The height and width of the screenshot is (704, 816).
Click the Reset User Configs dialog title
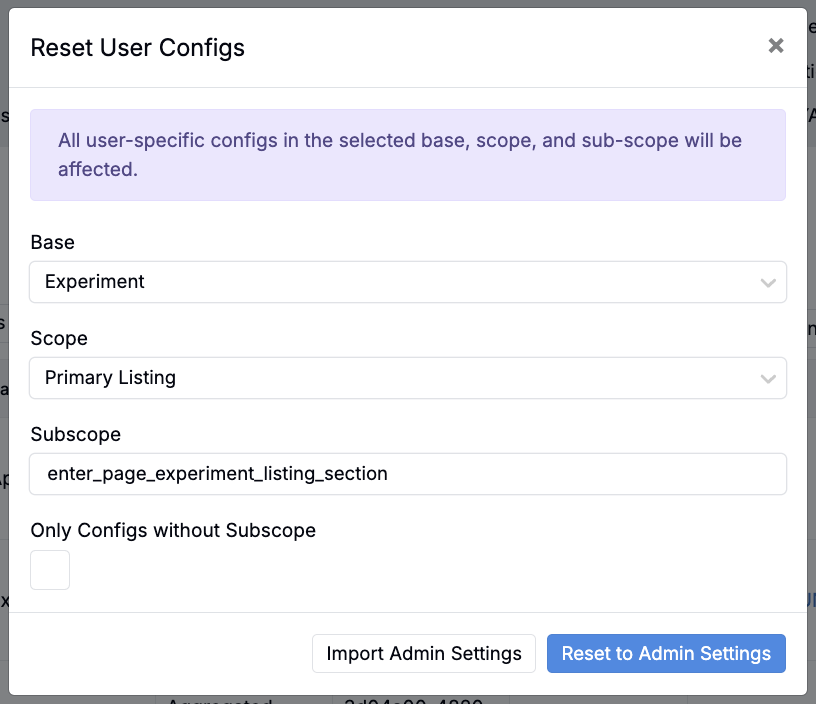coord(138,47)
